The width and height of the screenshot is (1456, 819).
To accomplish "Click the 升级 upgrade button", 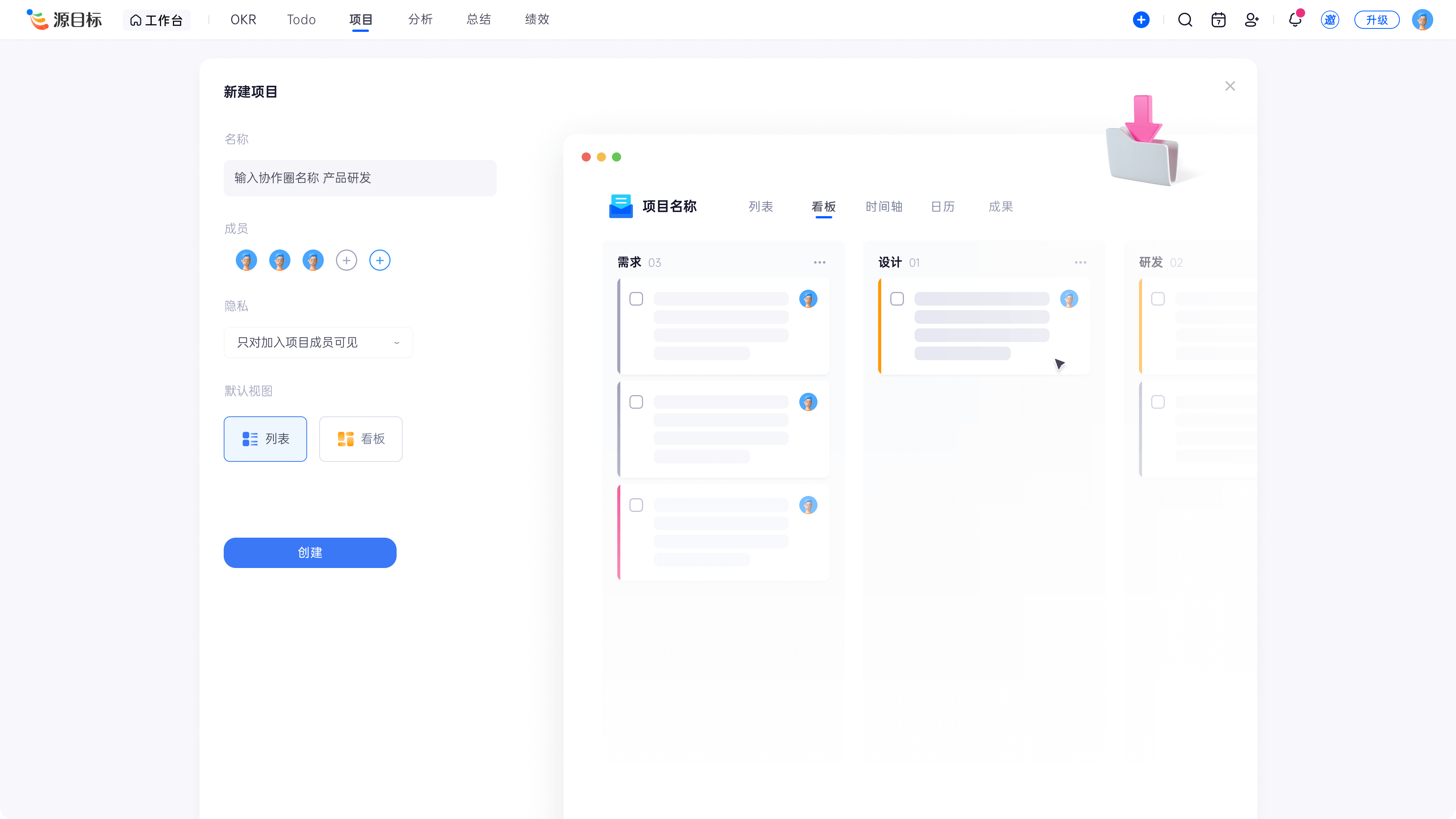I will pos(1376,20).
